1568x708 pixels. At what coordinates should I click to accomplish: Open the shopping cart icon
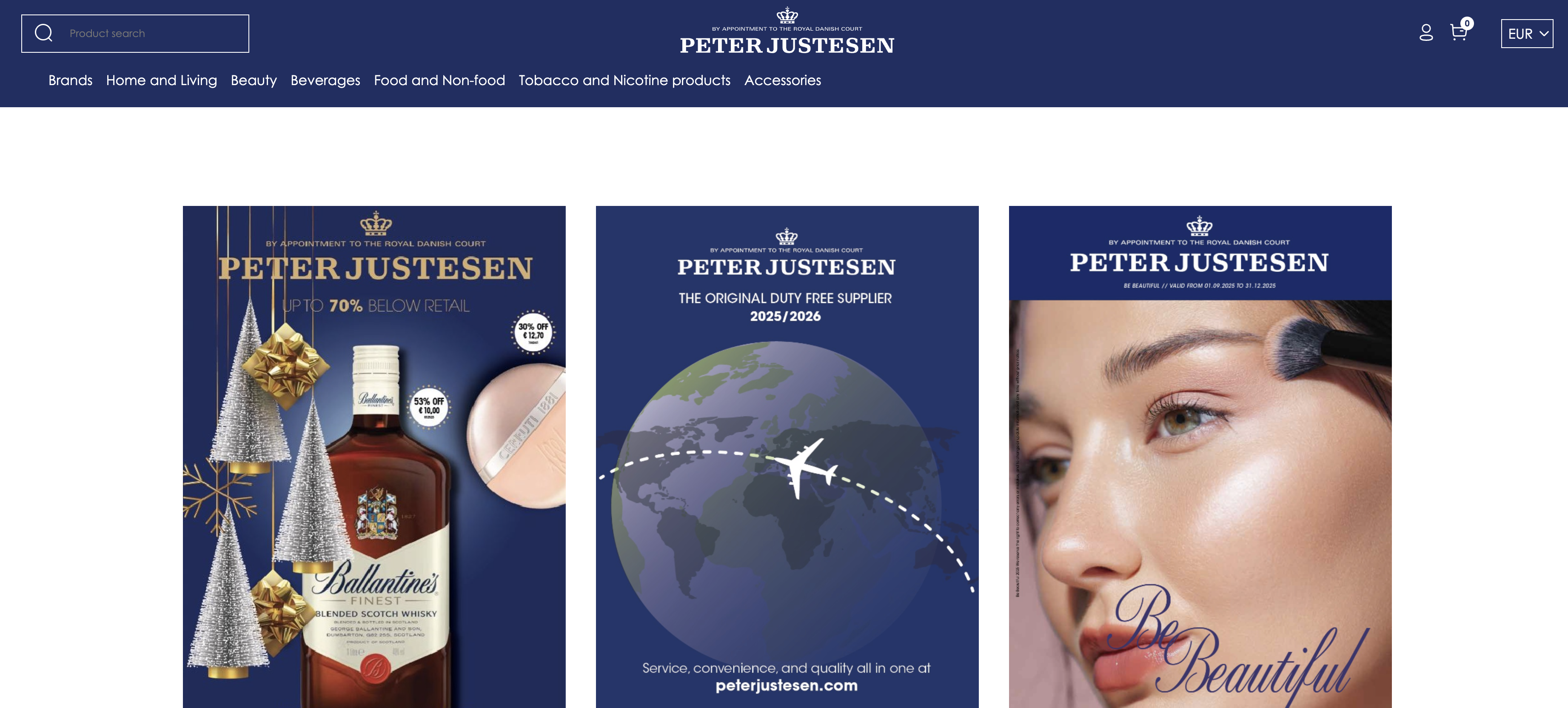pyautogui.click(x=1458, y=32)
